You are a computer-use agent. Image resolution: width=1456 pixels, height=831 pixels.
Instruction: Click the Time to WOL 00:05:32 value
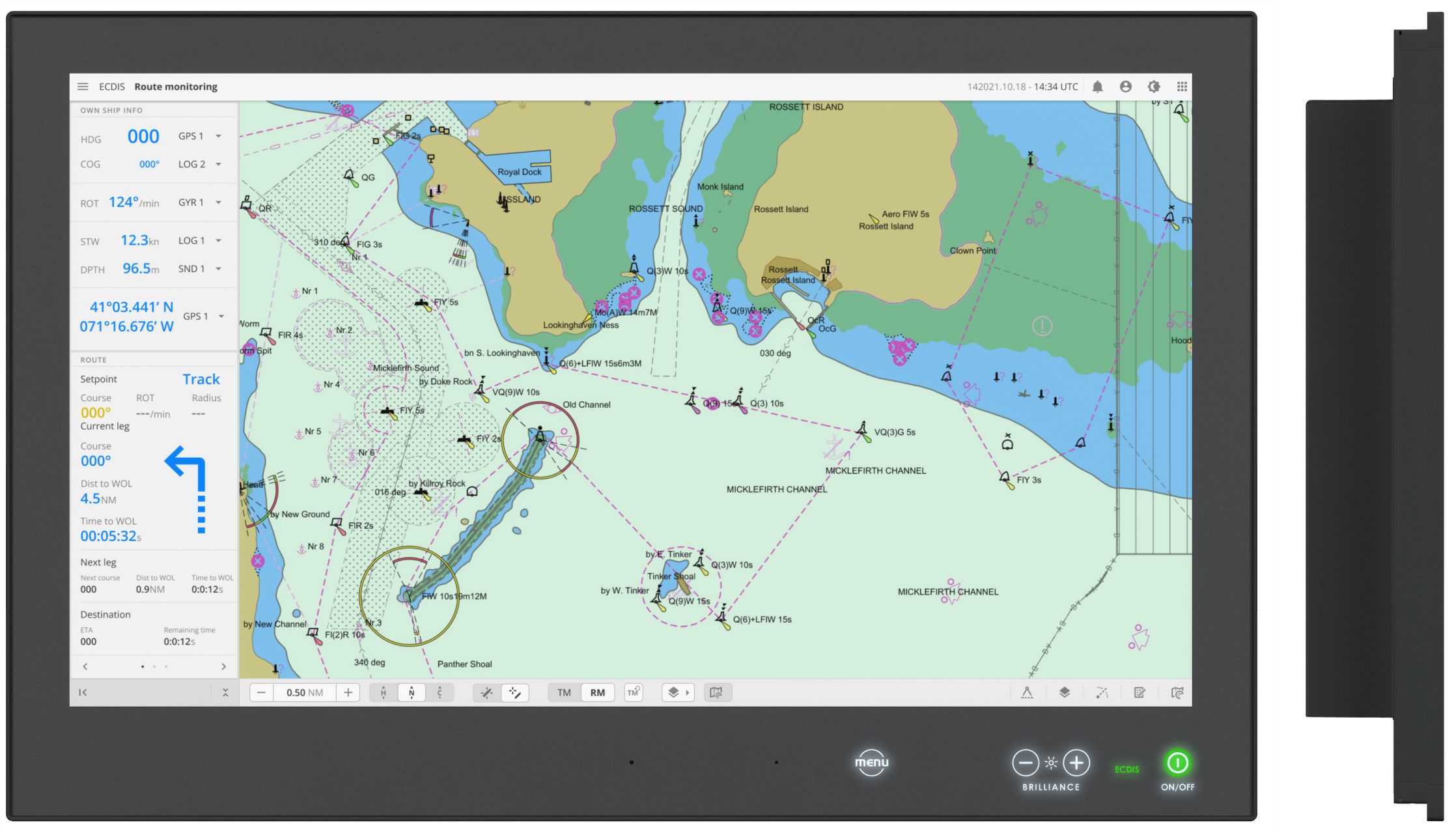pos(111,536)
